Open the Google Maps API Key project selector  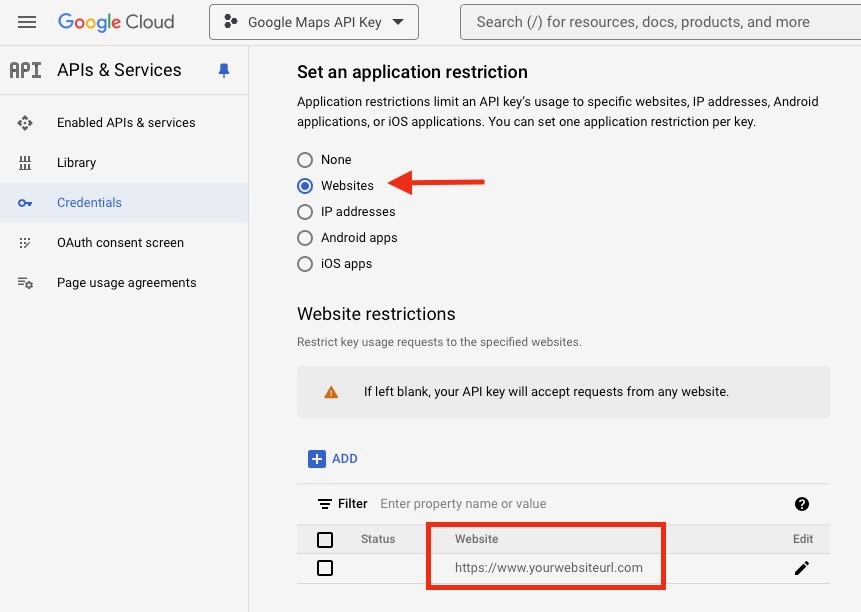tap(313, 21)
